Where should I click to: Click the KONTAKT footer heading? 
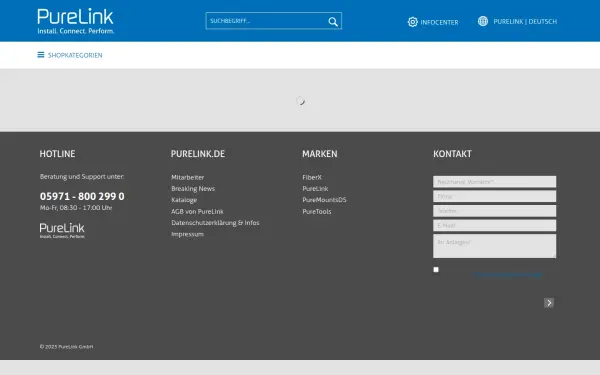pos(452,154)
